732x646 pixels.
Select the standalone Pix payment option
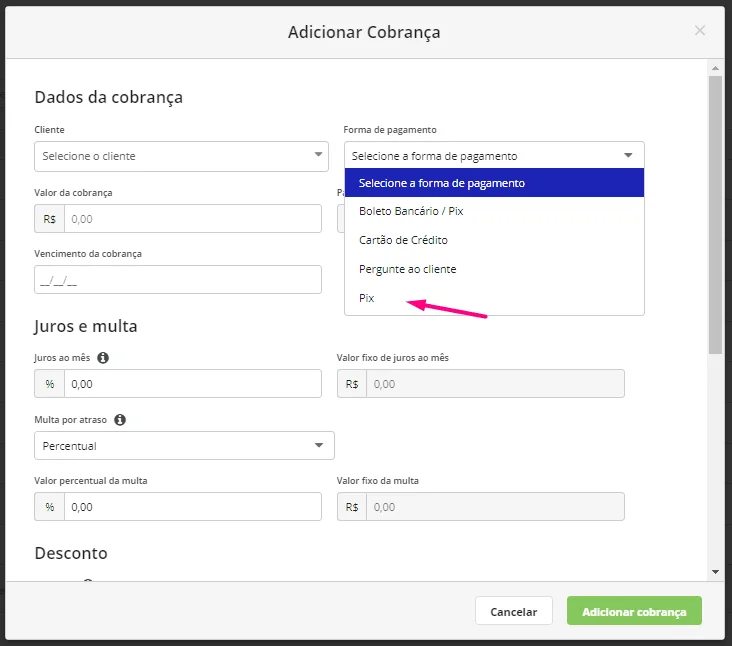494,298
